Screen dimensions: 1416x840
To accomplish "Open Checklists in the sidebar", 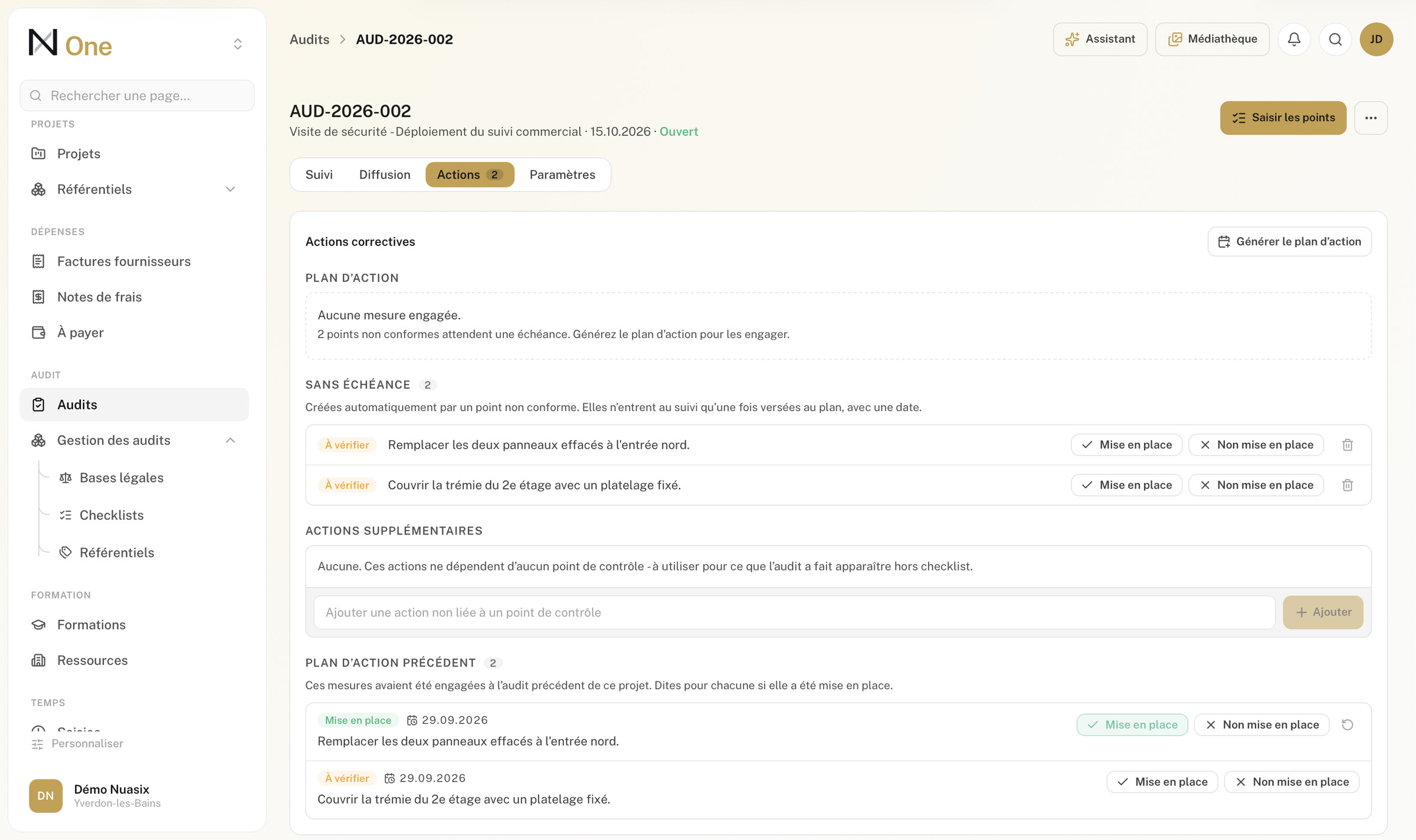I will pyautogui.click(x=112, y=515).
